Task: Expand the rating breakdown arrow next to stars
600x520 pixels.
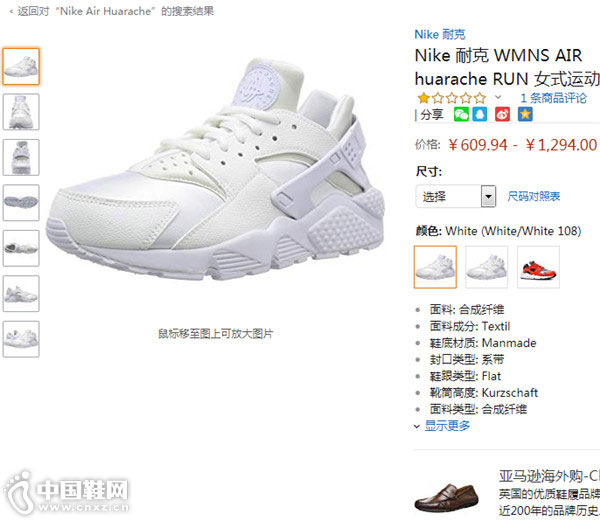Action: (x=498, y=97)
